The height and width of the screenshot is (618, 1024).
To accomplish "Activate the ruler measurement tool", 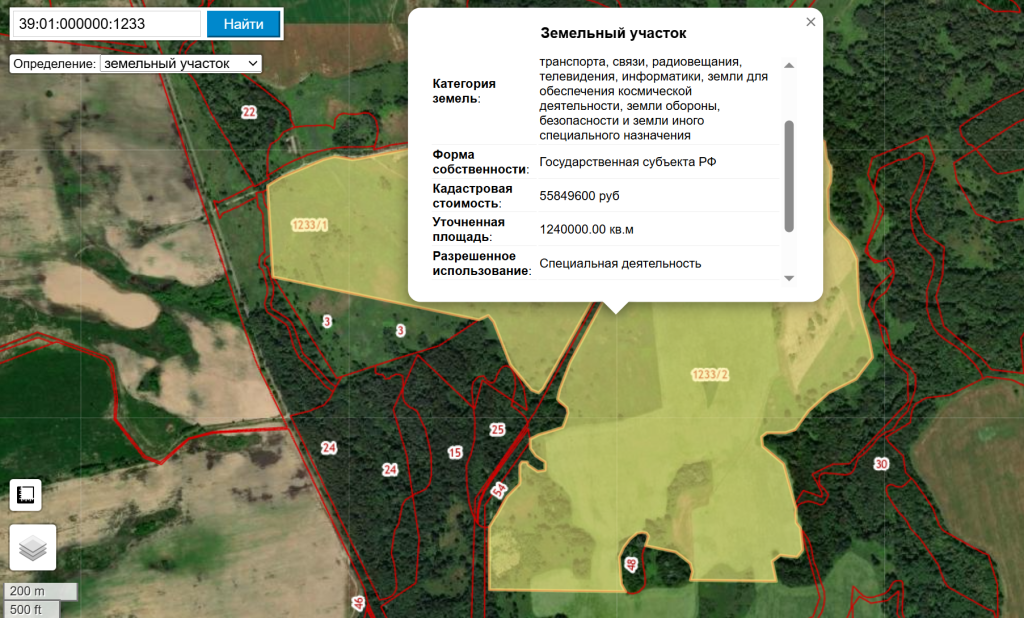I will [25, 494].
